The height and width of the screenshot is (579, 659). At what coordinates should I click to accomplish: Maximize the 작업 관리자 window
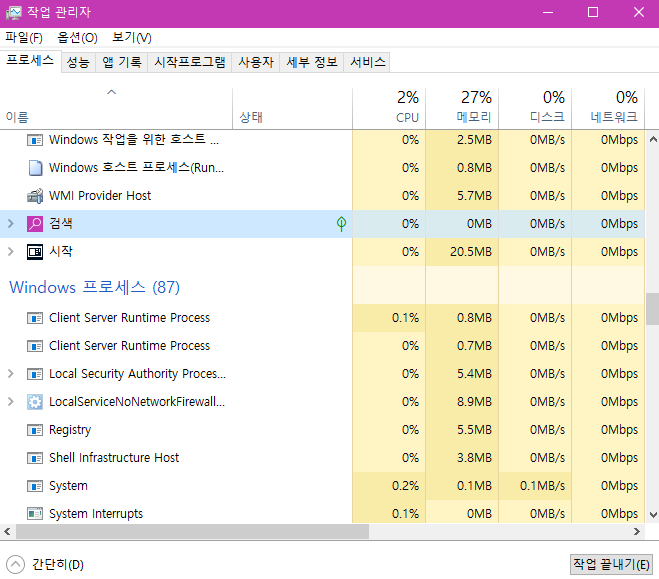pyautogui.click(x=593, y=13)
